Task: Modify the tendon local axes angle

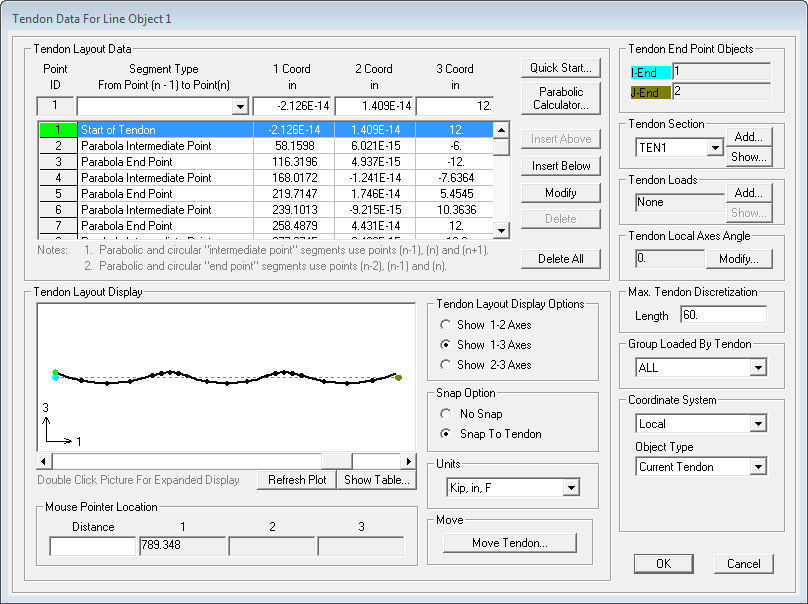Action: 738,259
